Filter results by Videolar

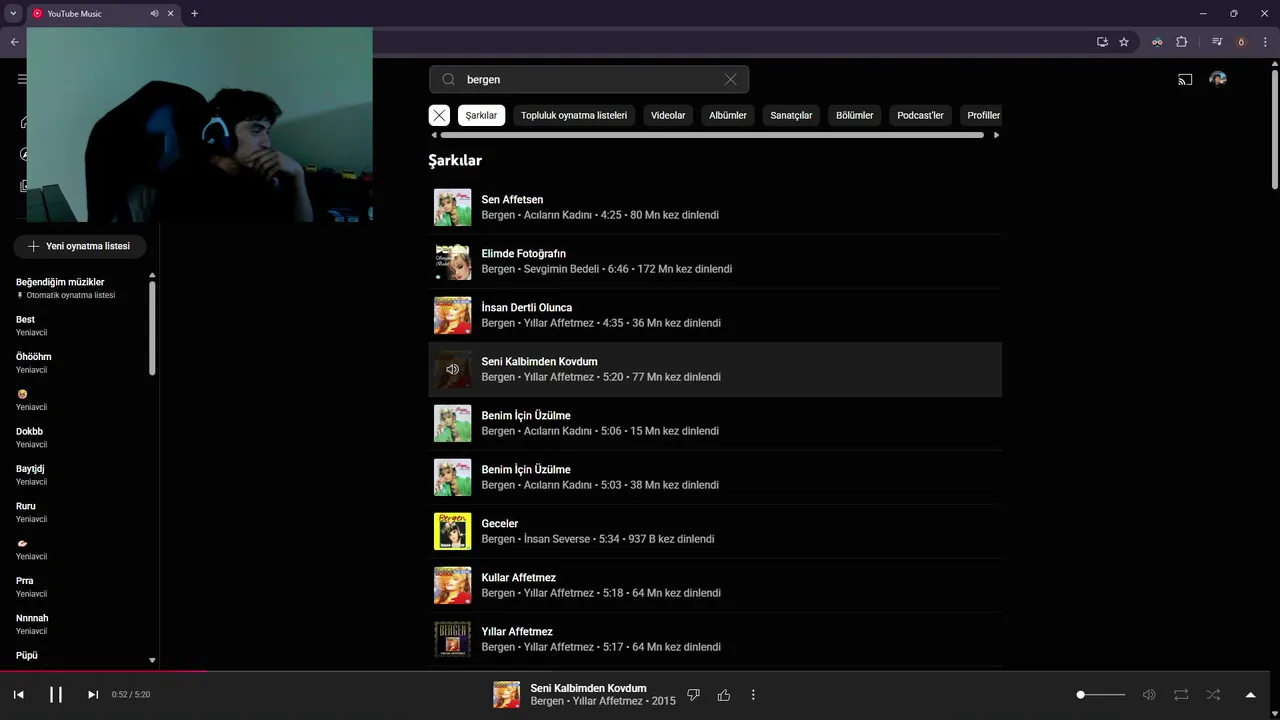[668, 115]
